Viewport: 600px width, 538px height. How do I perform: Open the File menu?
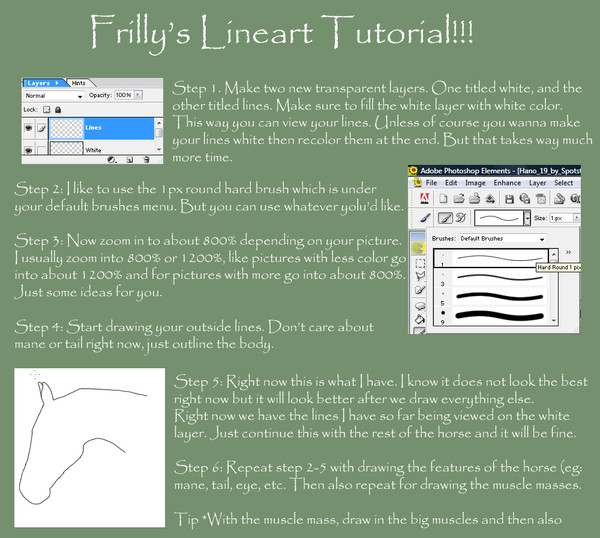pyautogui.click(x=431, y=183)
